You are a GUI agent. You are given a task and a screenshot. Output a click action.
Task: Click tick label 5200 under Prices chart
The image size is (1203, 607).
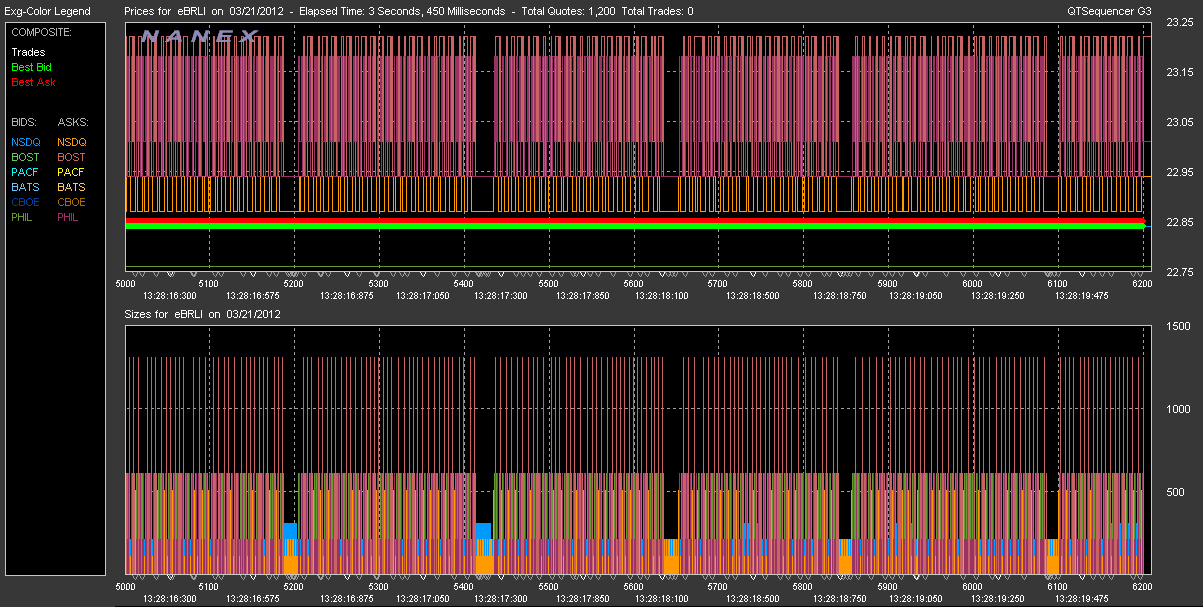295,284
